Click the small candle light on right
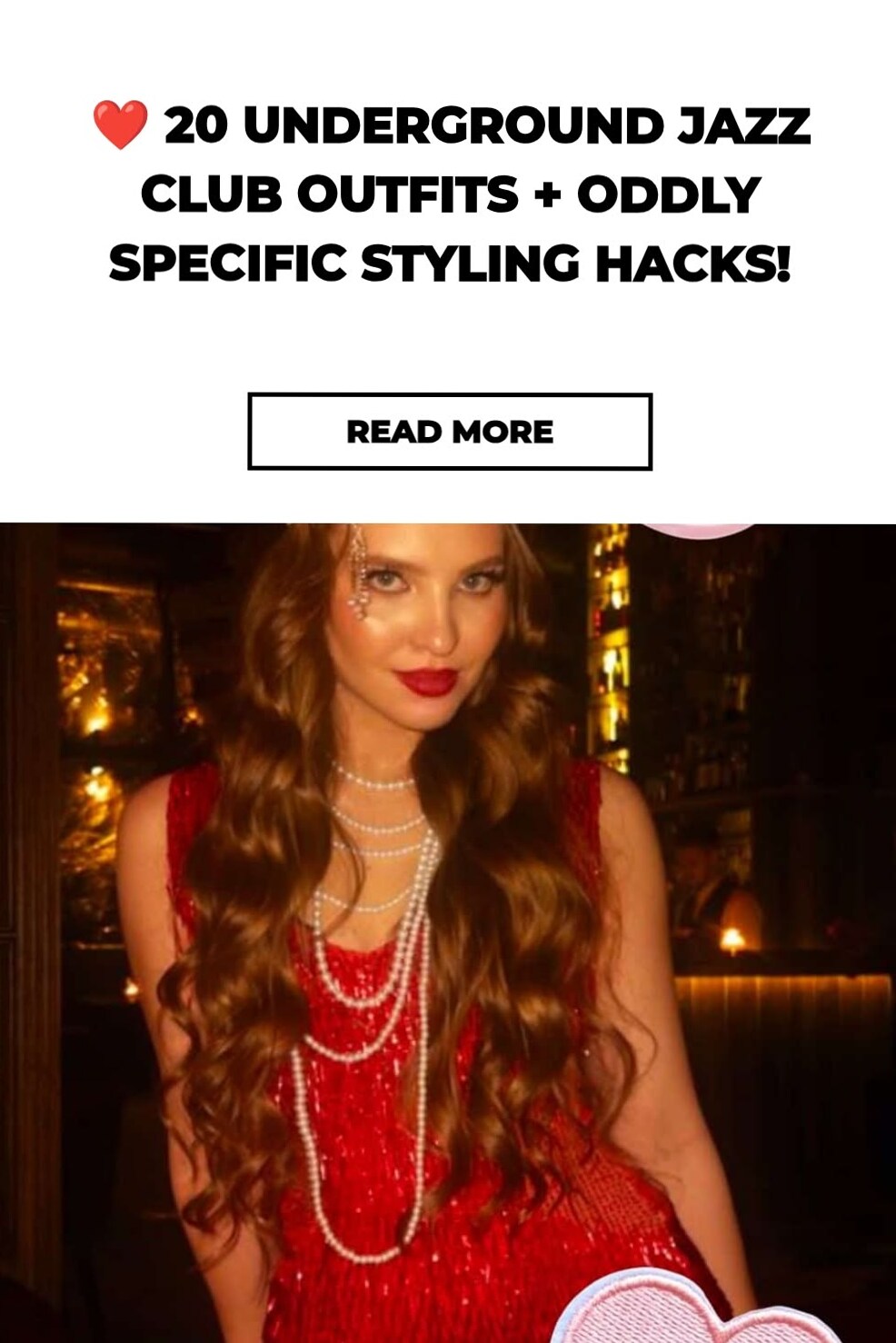 point(732,940)
